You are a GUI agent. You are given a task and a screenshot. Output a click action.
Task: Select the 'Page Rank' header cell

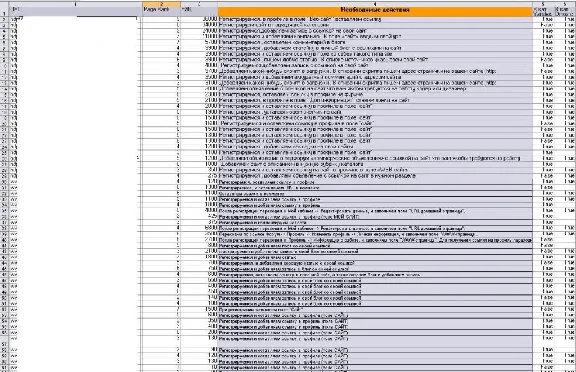pos(161,11)
